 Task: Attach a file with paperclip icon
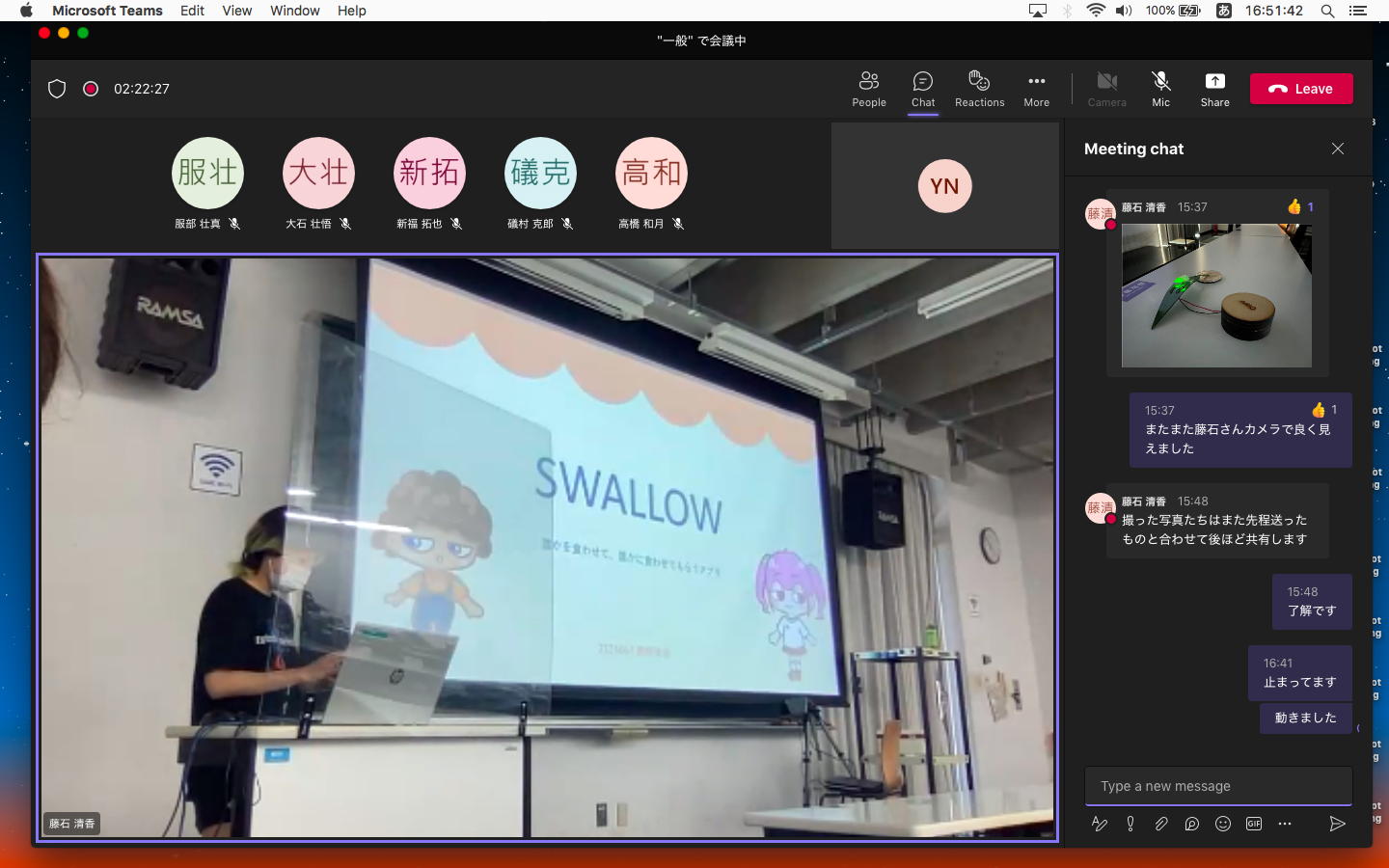coord(1161,824)
